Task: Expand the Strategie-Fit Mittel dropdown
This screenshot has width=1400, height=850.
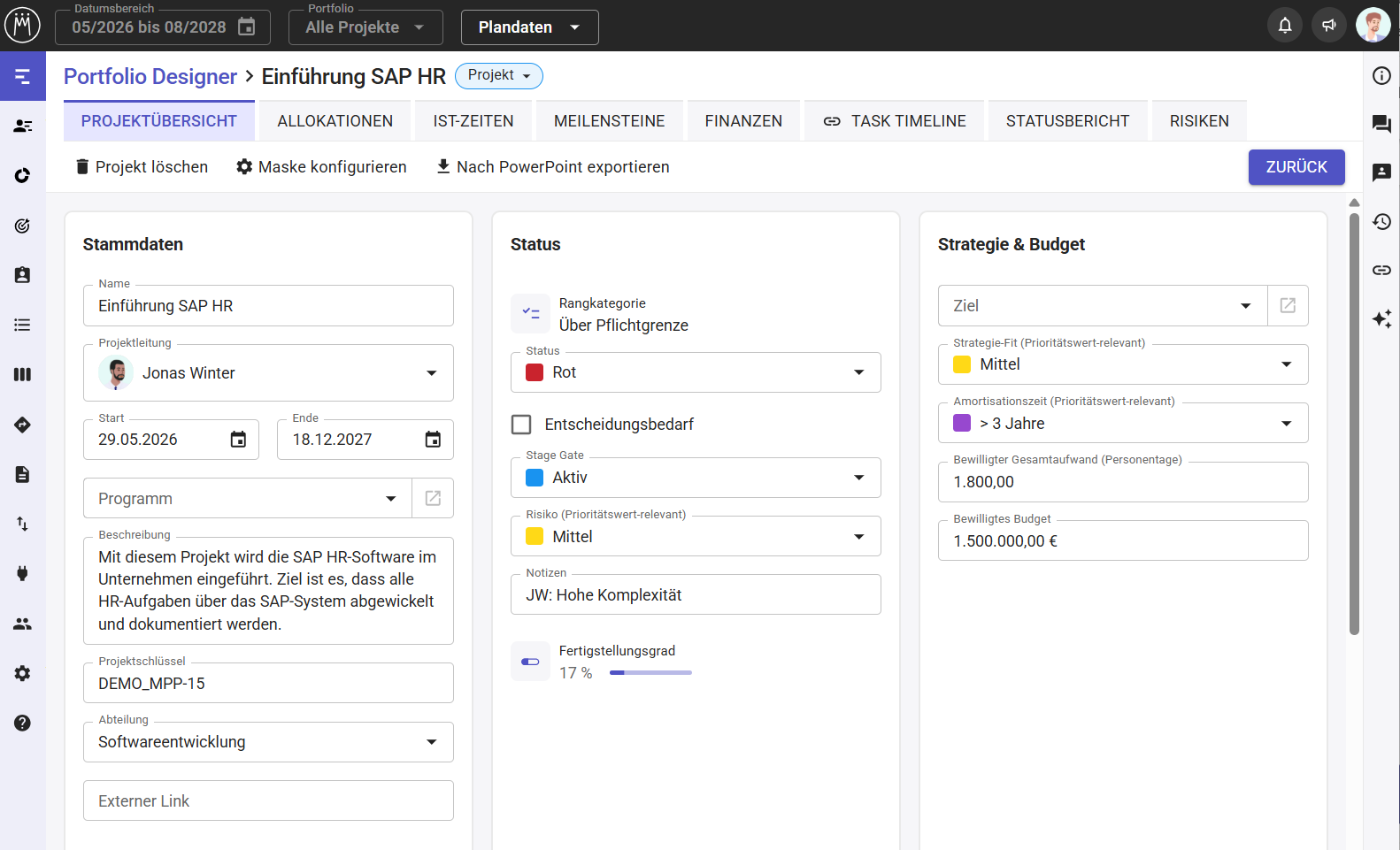Action: 1123,364
